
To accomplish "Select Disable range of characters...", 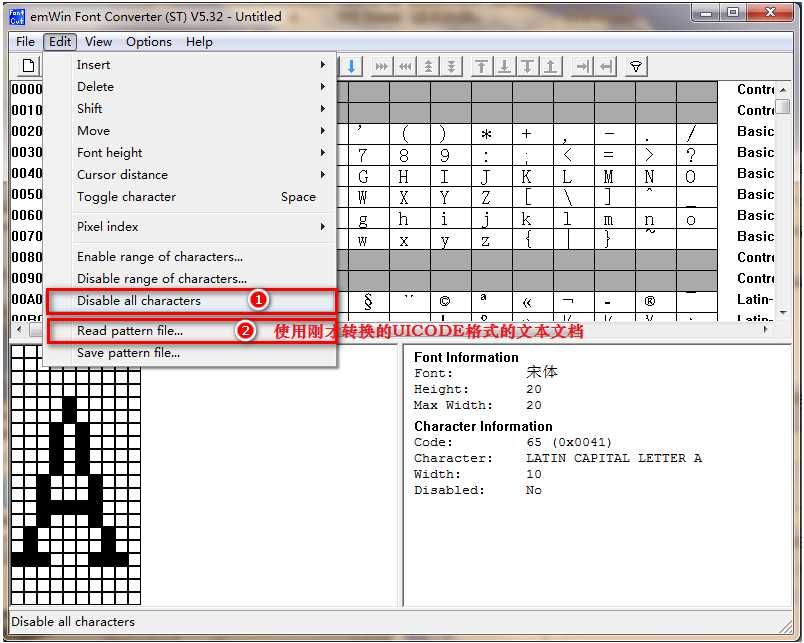I will [x=191, y=278].
